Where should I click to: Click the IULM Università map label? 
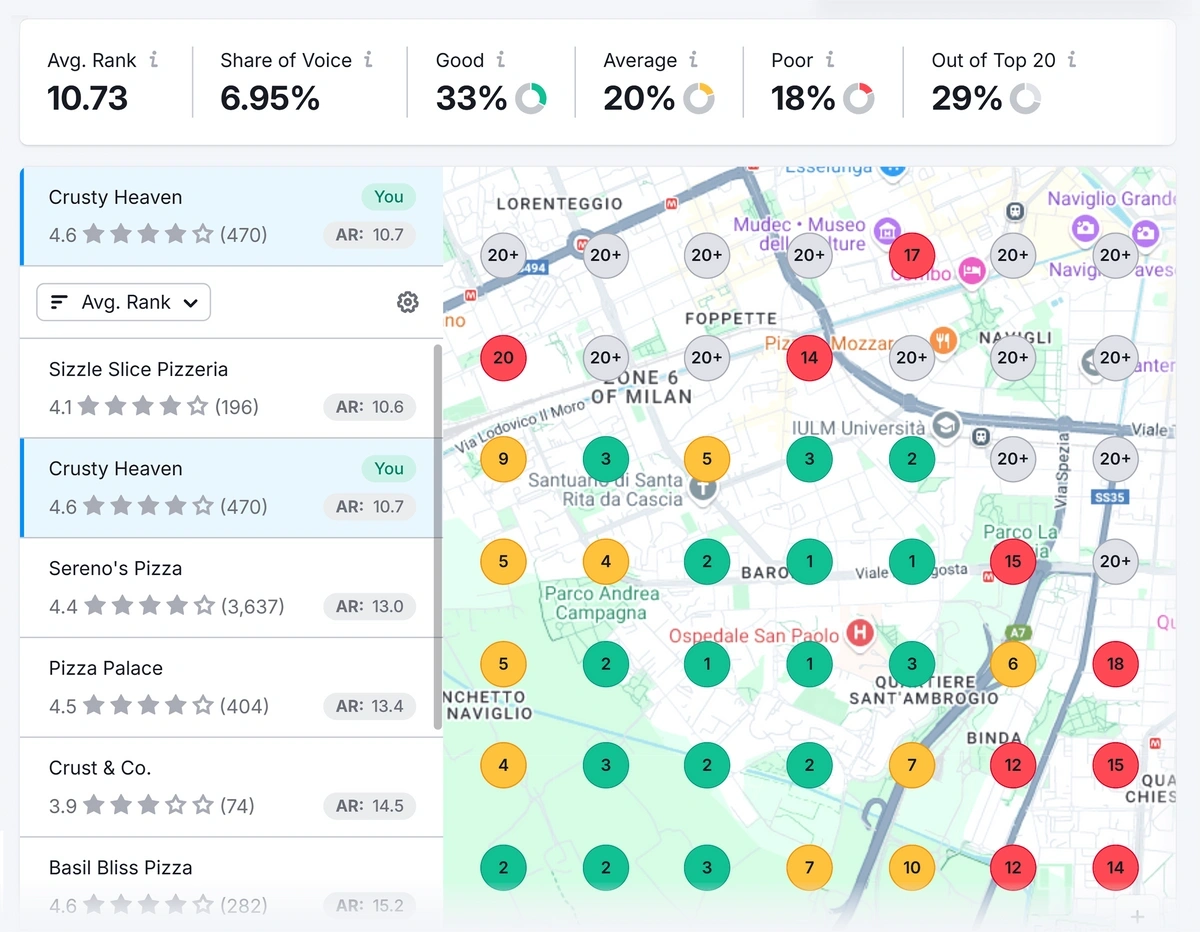(x=859, y=428)
